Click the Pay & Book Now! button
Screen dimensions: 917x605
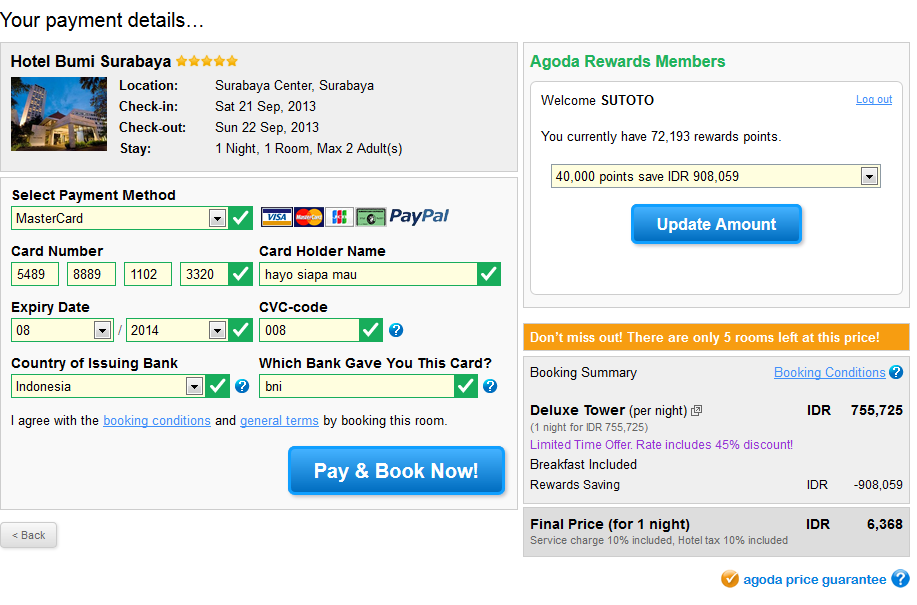tap(397, 471)
